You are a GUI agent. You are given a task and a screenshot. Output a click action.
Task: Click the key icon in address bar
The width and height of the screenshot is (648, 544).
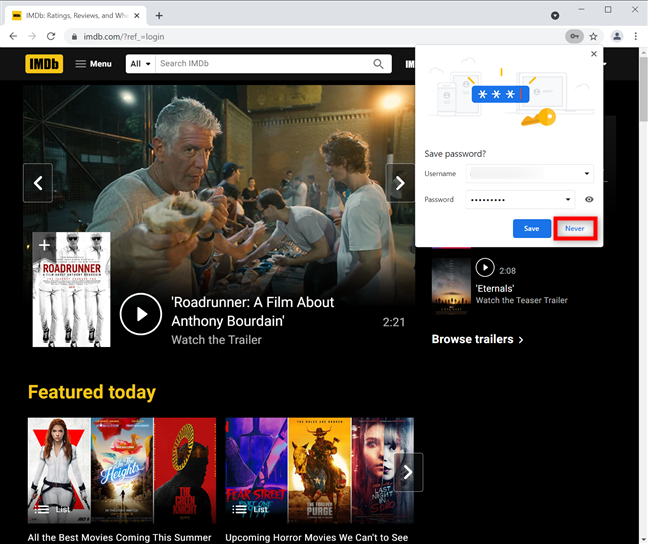coord(574,36)
